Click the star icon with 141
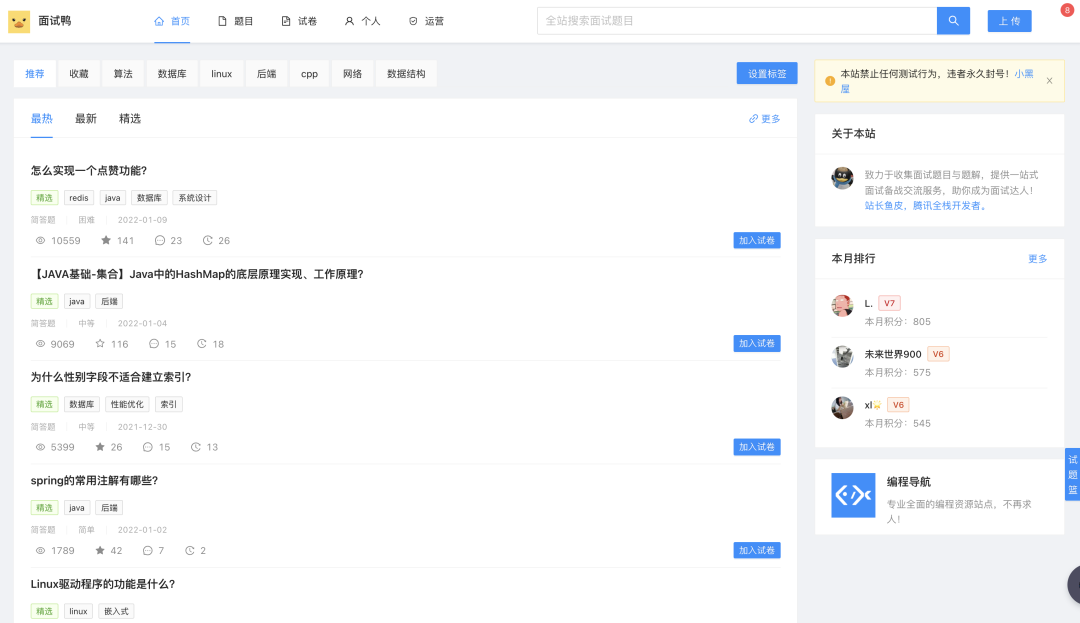 coord(105,240)
